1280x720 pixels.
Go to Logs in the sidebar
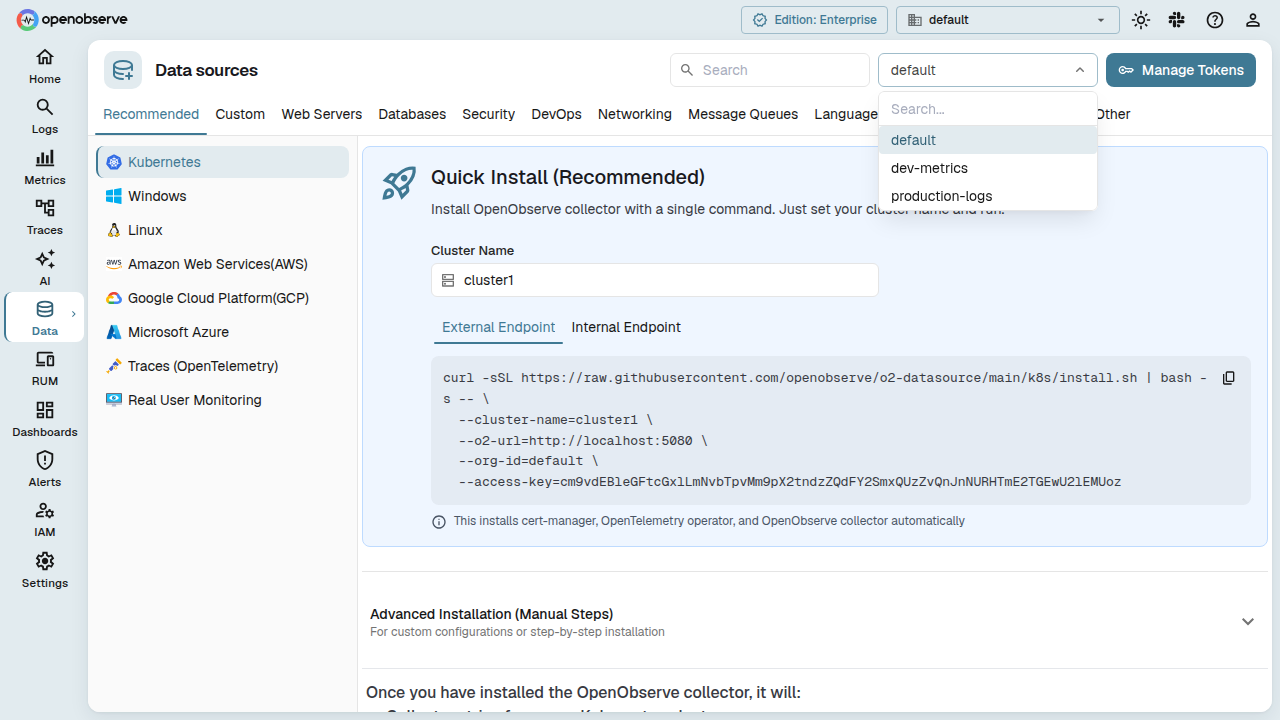point(45,116)
